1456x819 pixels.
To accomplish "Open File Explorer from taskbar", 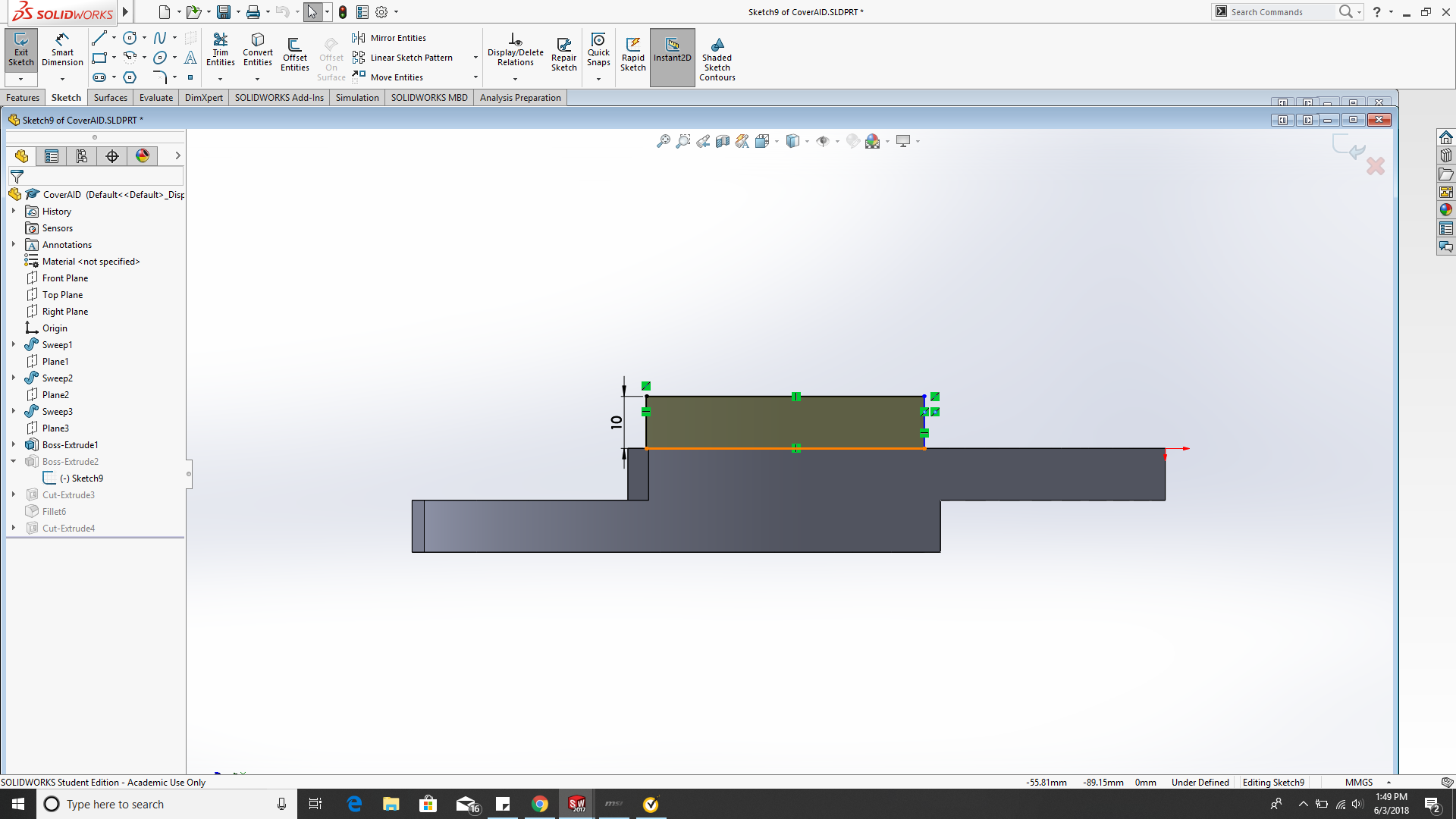I will pyautogui.click(x=391, y=804).
